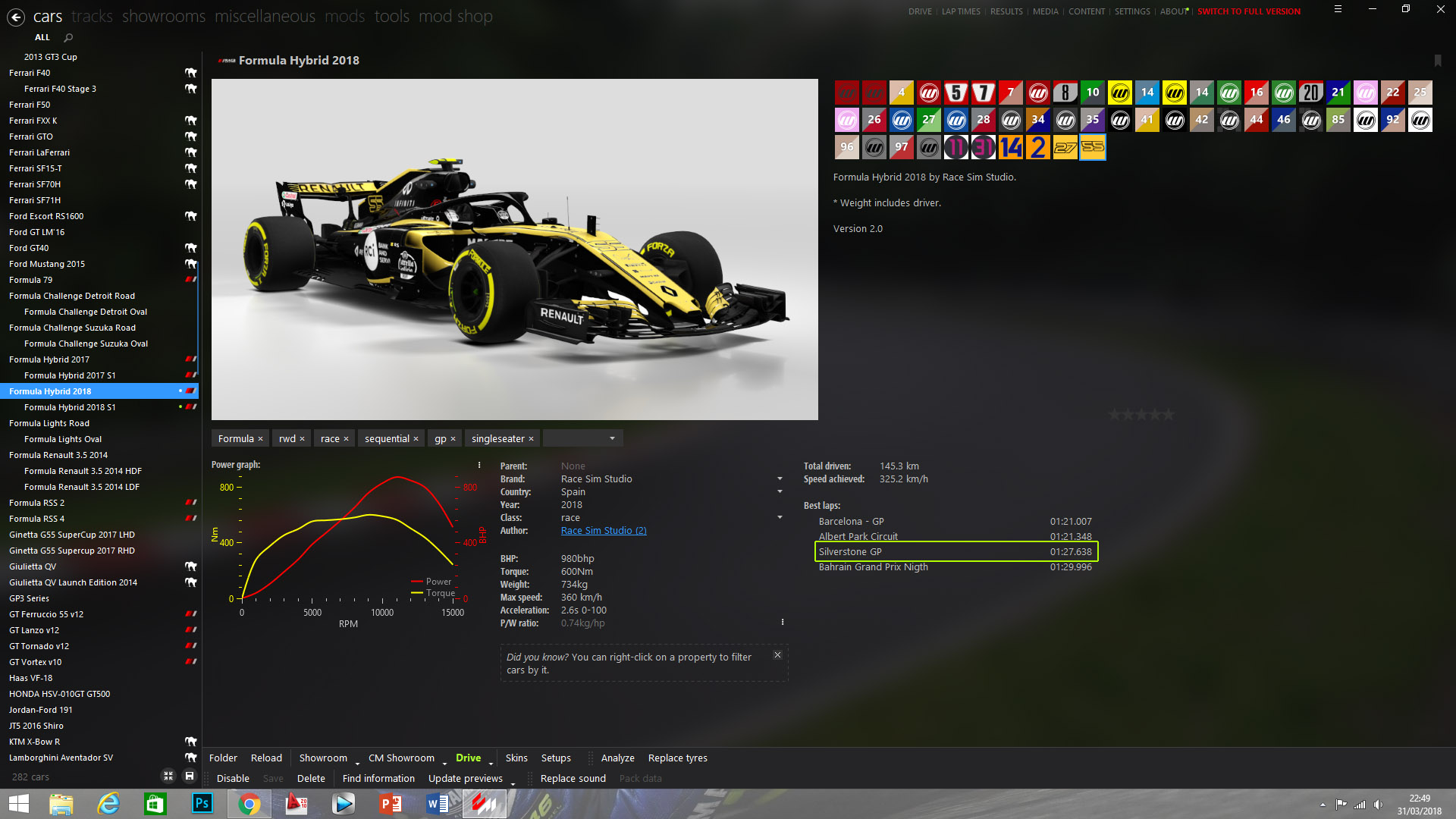Remove the 'sequential' tag
The width and height of the screenshot is (1456, 819).
(416, 439)
